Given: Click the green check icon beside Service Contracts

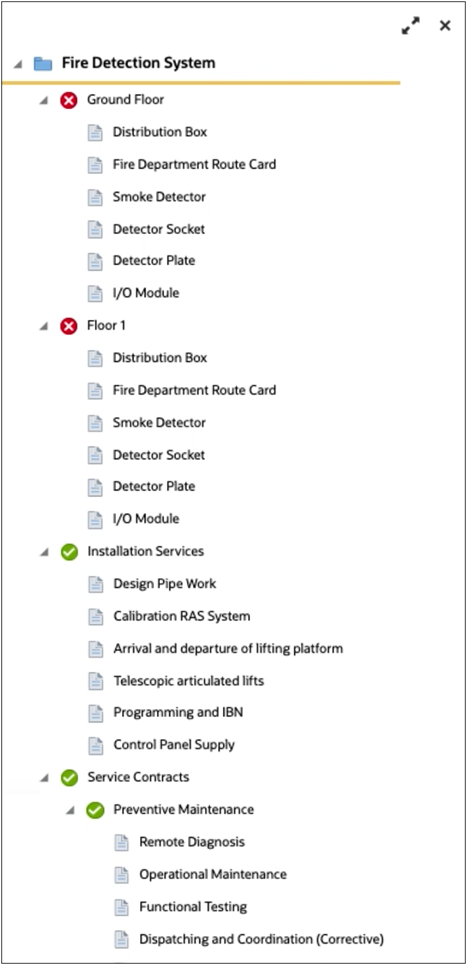Looking at the screenshot, I should (x=70, y=778).
